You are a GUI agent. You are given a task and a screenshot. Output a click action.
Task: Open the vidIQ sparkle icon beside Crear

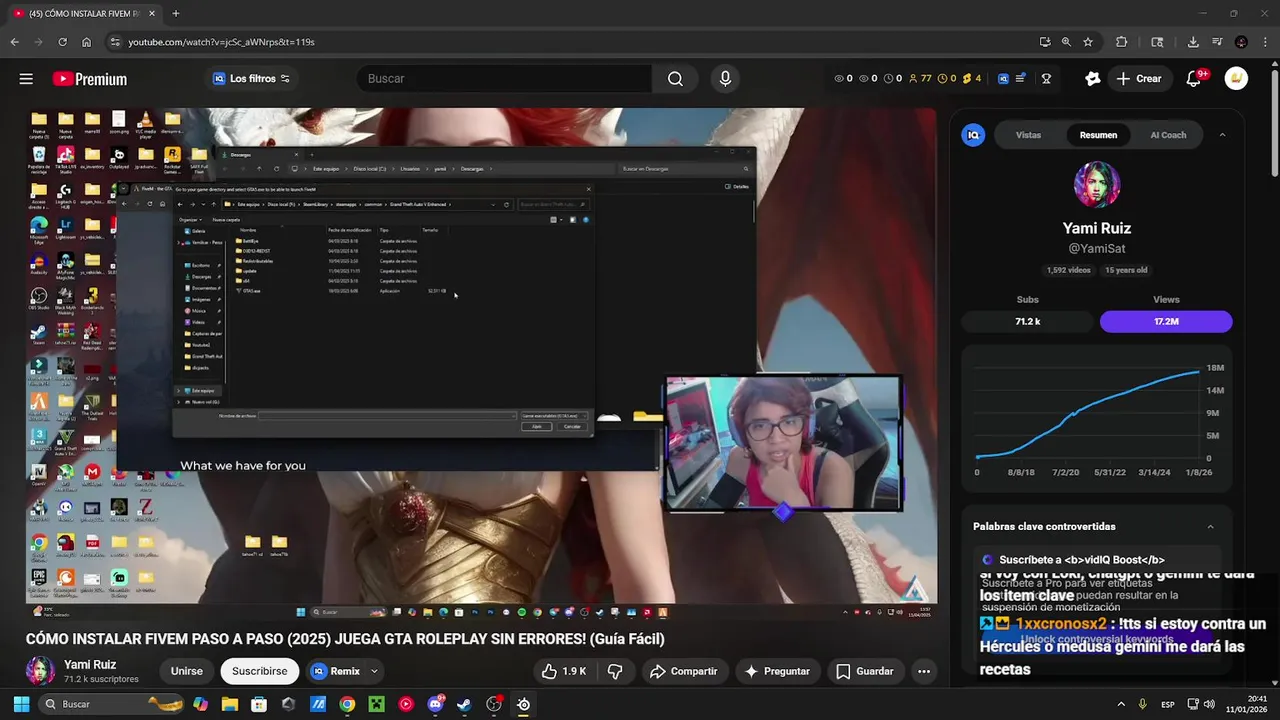(1092, 79)
